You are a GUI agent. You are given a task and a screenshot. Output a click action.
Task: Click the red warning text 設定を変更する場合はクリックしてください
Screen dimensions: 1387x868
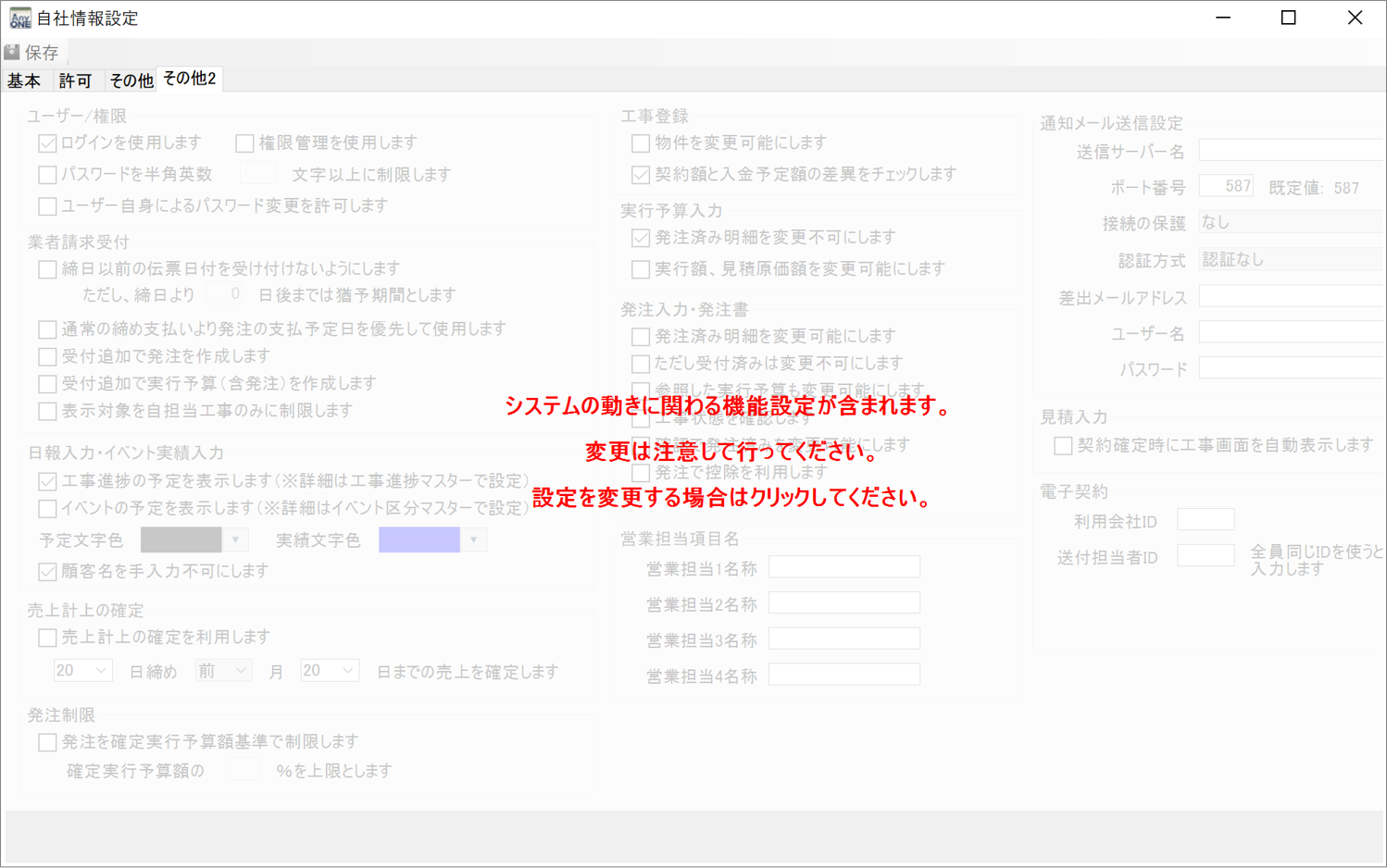731,497
